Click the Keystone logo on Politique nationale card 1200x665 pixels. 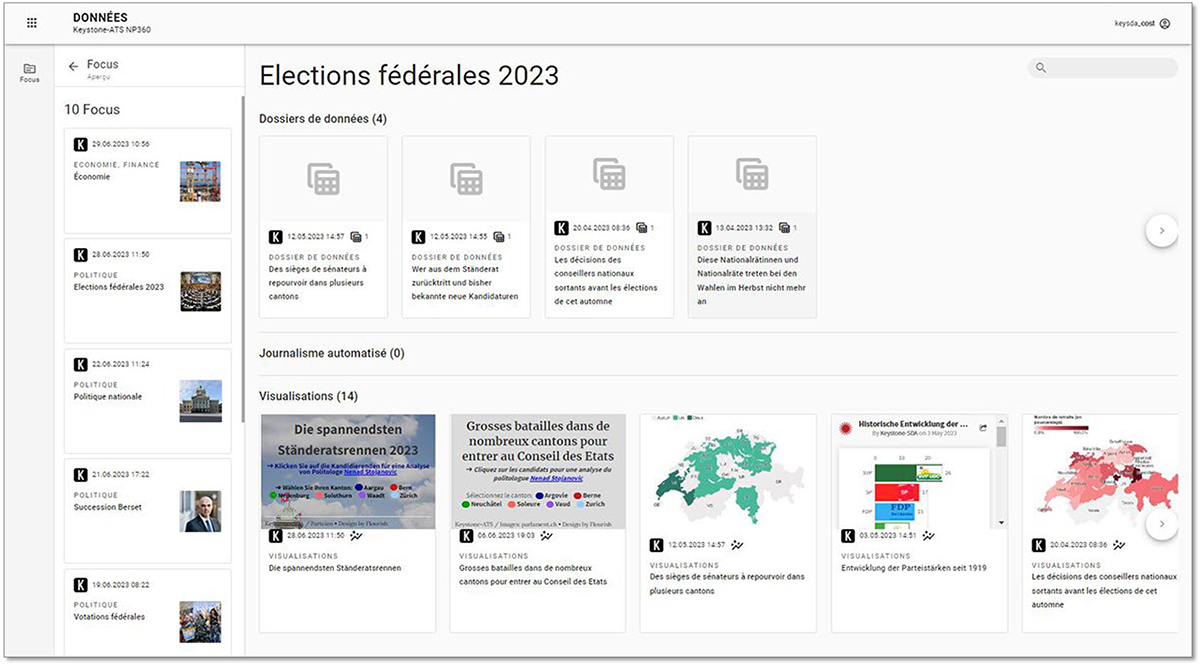point(81,364)
